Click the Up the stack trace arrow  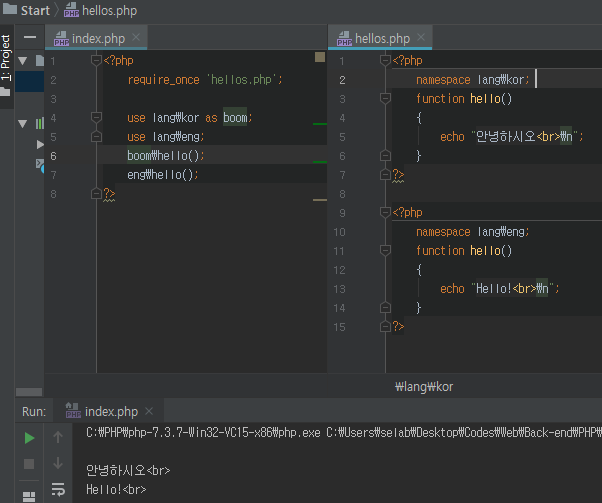58,437
